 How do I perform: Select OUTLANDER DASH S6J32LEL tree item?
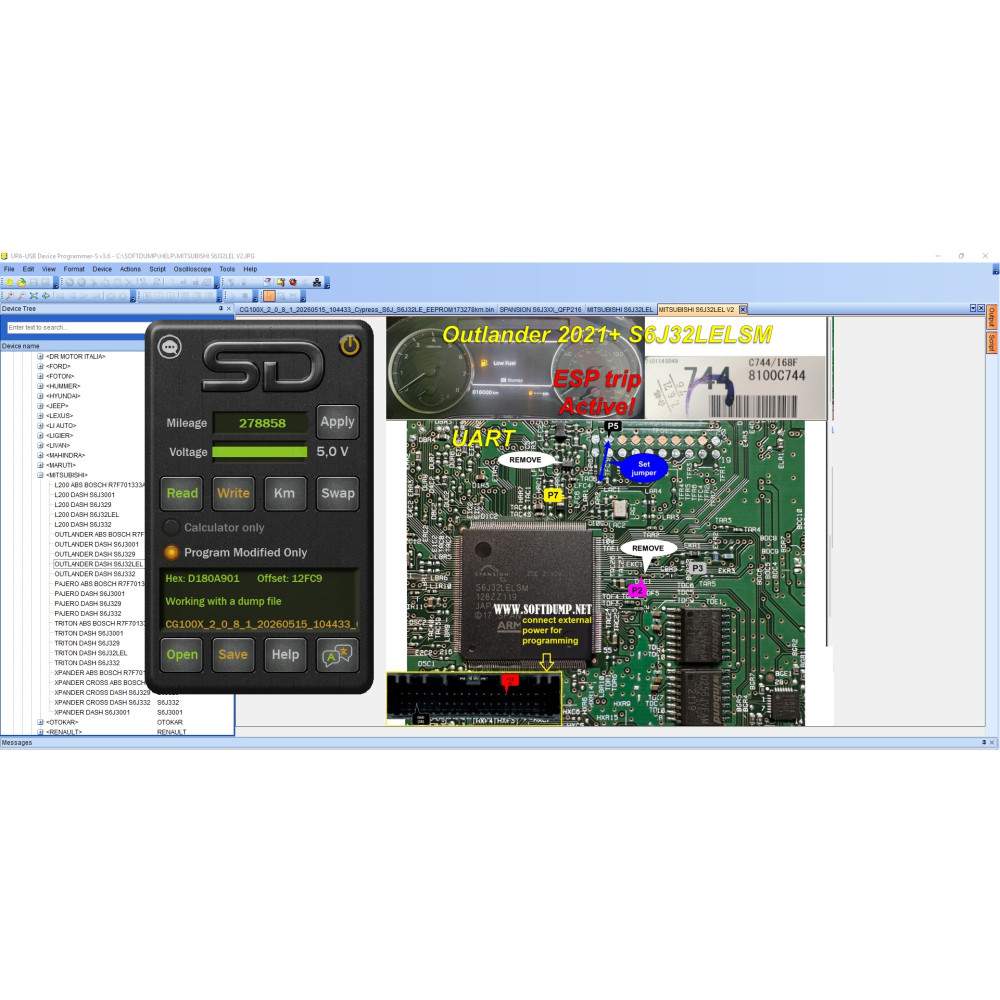98,564
